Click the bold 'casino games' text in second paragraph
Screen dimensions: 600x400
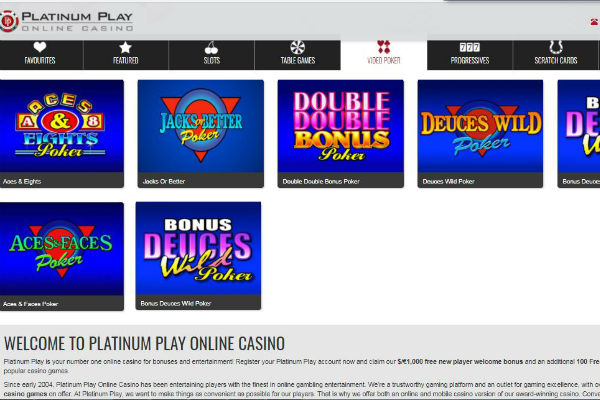point(25,394)
